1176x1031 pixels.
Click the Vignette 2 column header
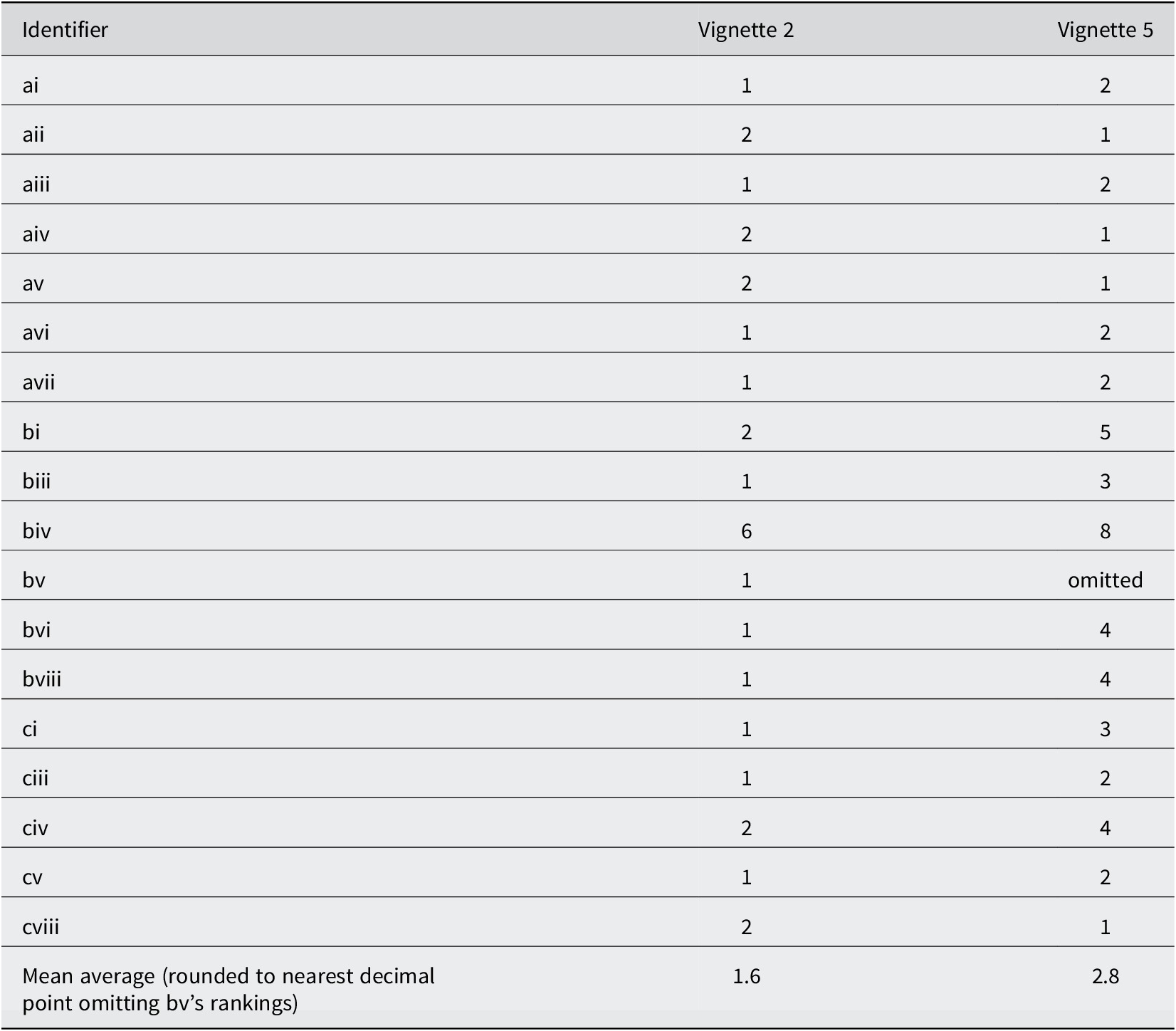tap(745, 30)
